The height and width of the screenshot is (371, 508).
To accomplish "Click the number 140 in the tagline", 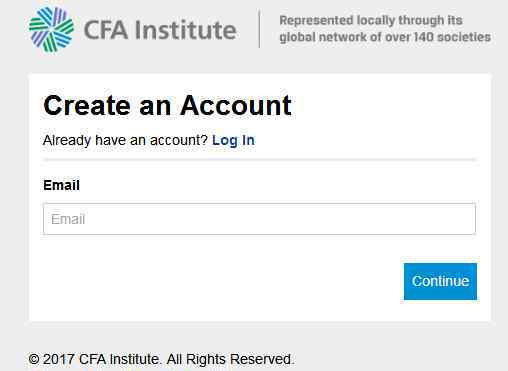I will tap(423, 37).
